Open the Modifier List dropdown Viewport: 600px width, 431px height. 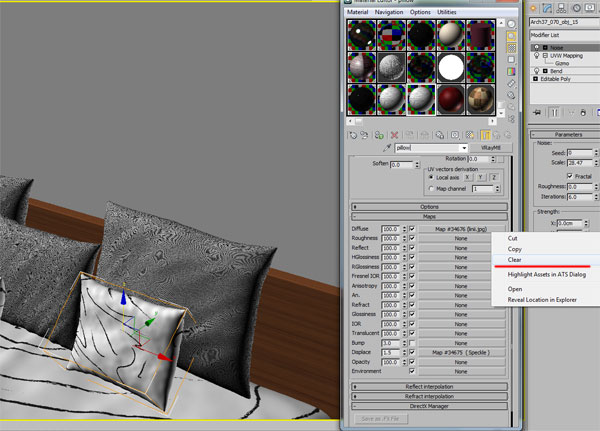pos(564,35)
